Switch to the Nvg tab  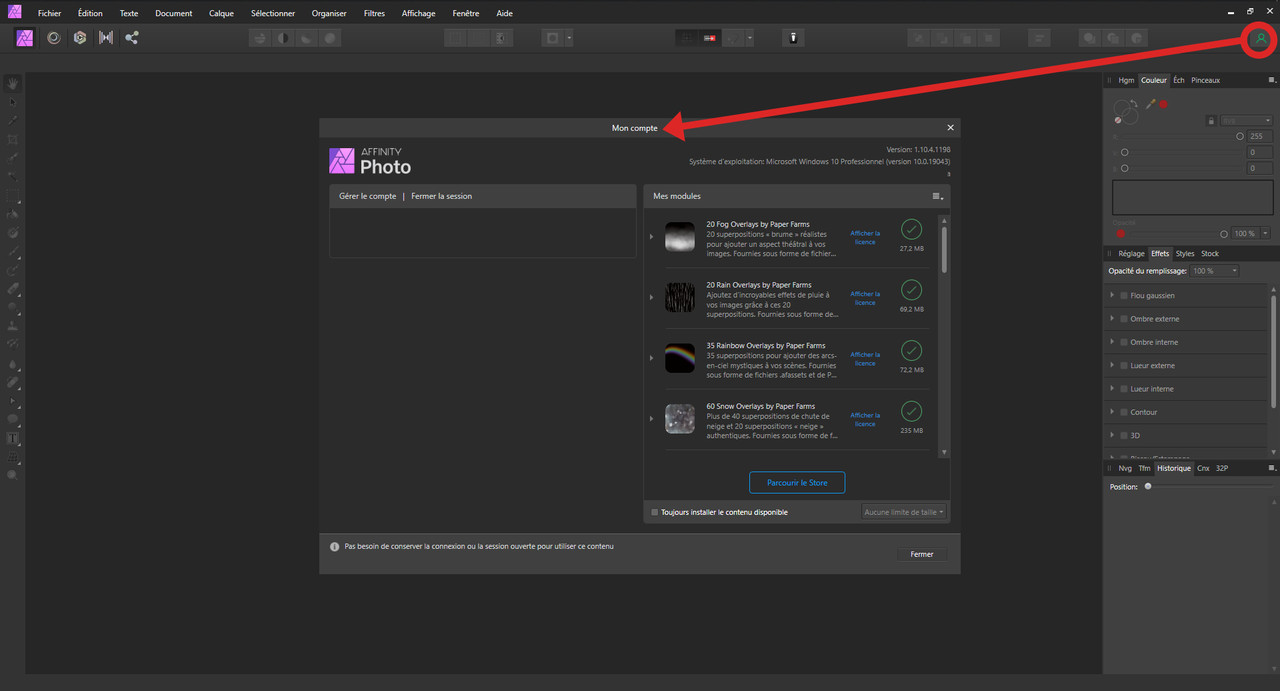(1125, 468)
